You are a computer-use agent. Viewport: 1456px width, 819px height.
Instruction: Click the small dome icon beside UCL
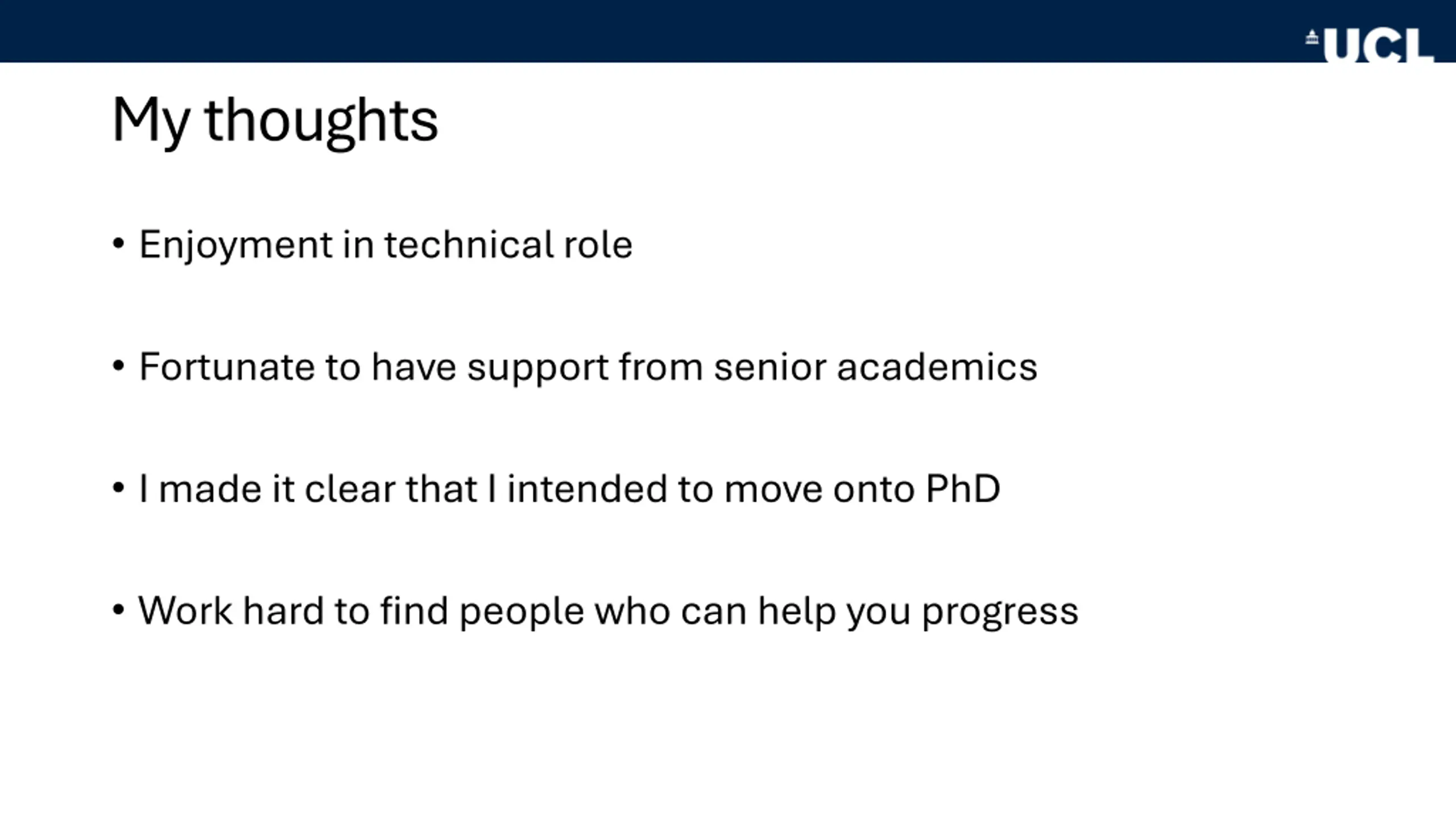point(1312,38)
